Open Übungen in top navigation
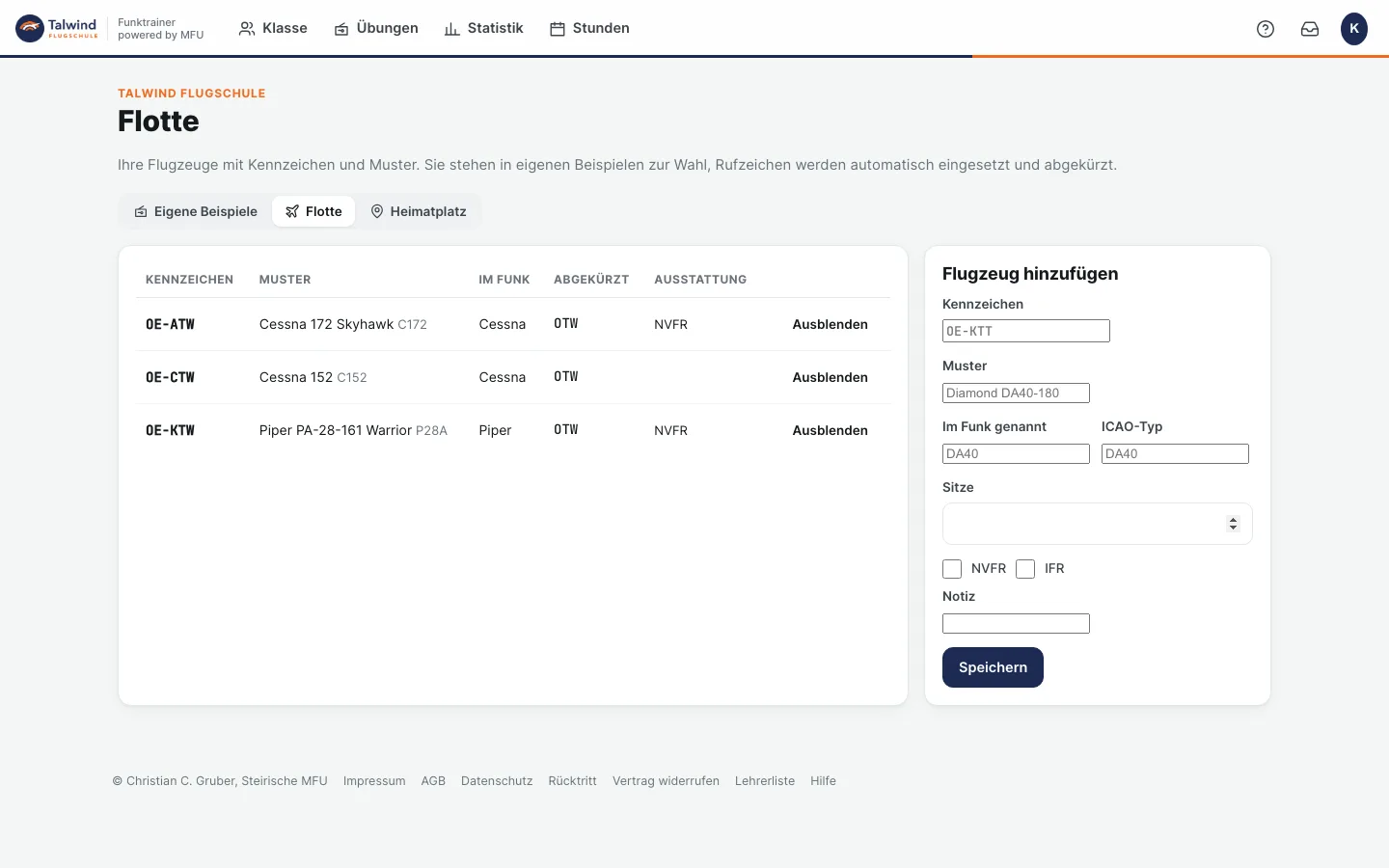Image resolution: width=1389 pixels, height=868 pixels. tap(376, 28)
